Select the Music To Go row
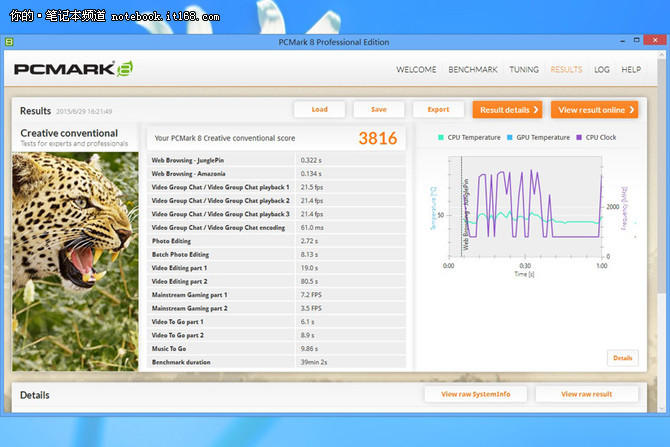This screenshot has width=670, height=447. pos(276,349)
